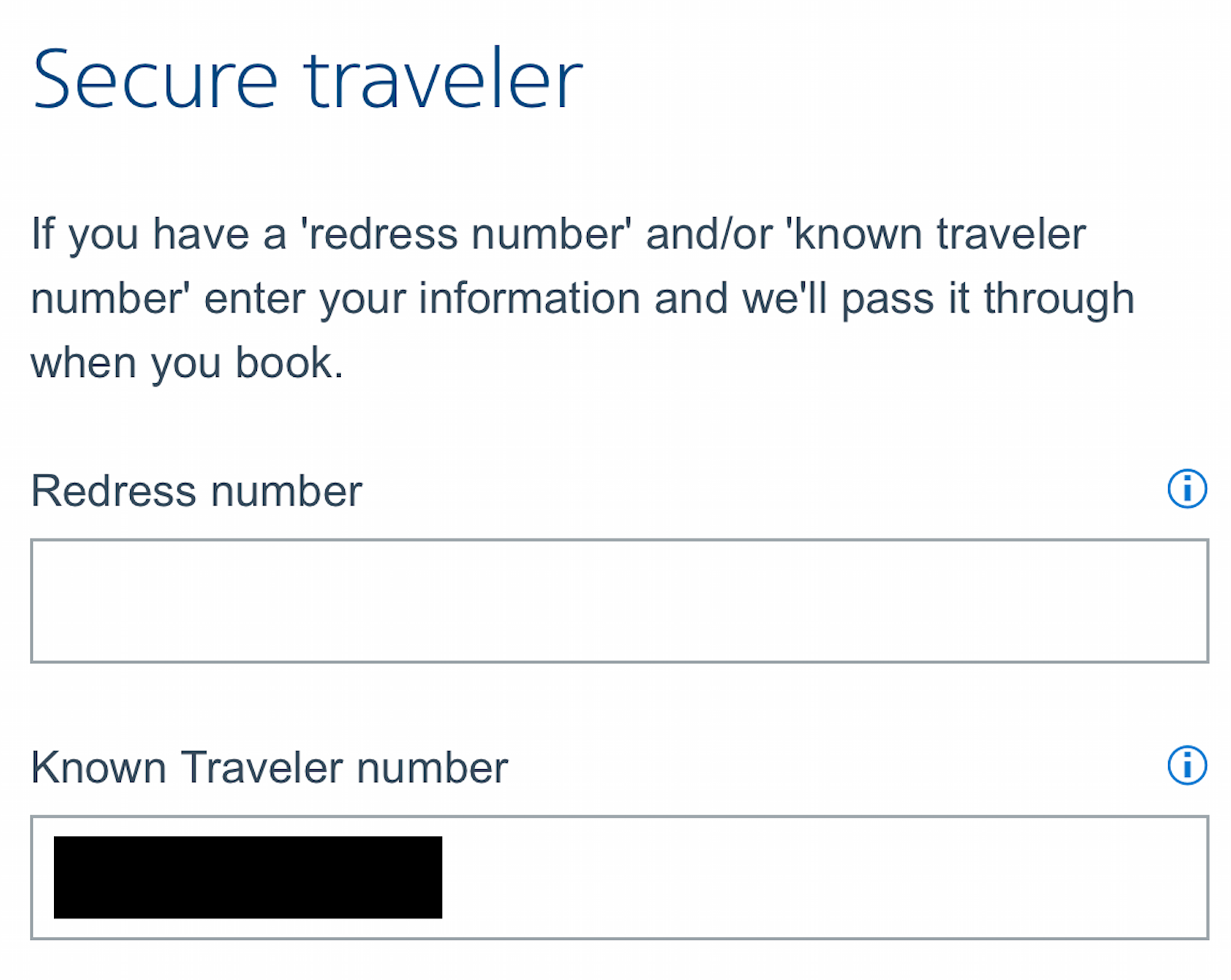
Task: Click the 'Redress number' field label
Action: tap(196, 491)
